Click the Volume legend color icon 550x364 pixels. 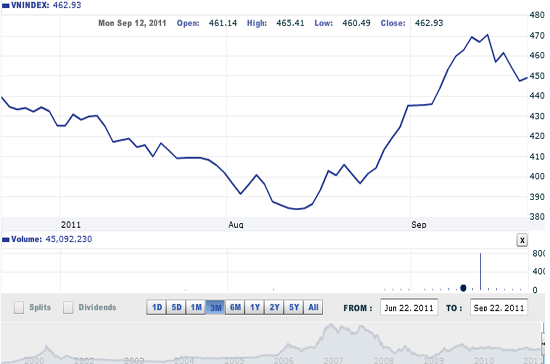pos(6,240)
